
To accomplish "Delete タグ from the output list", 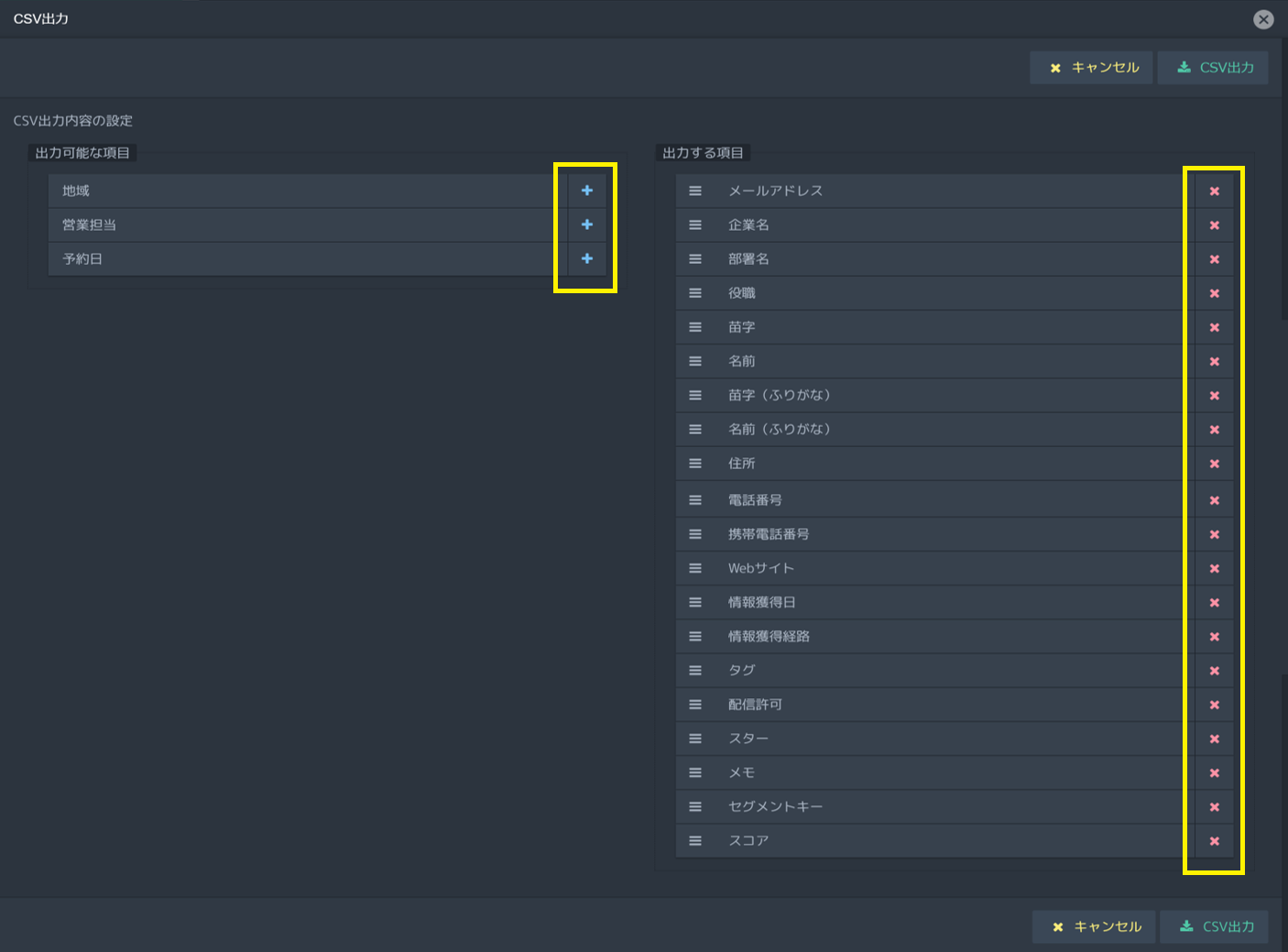I will tap(1214, 671).
